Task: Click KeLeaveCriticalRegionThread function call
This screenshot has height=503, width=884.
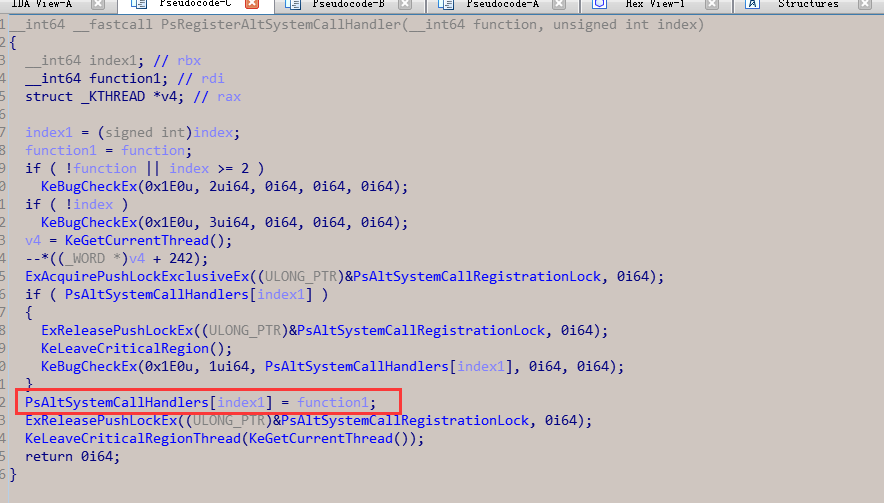Action: coord(133,439)
